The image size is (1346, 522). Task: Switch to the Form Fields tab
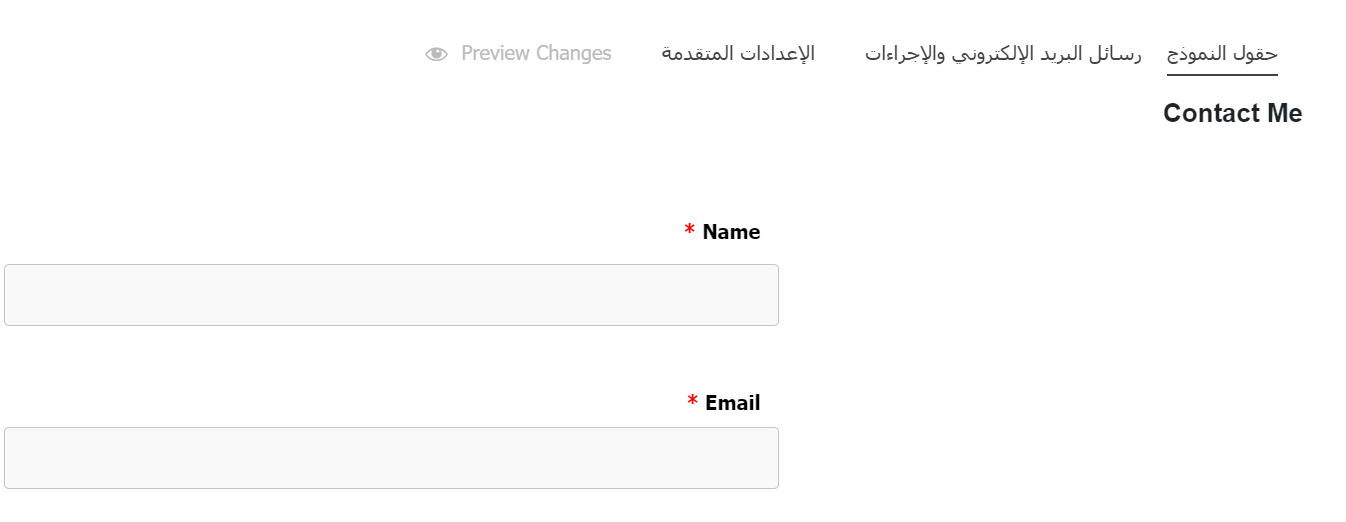click(1222, 53)
